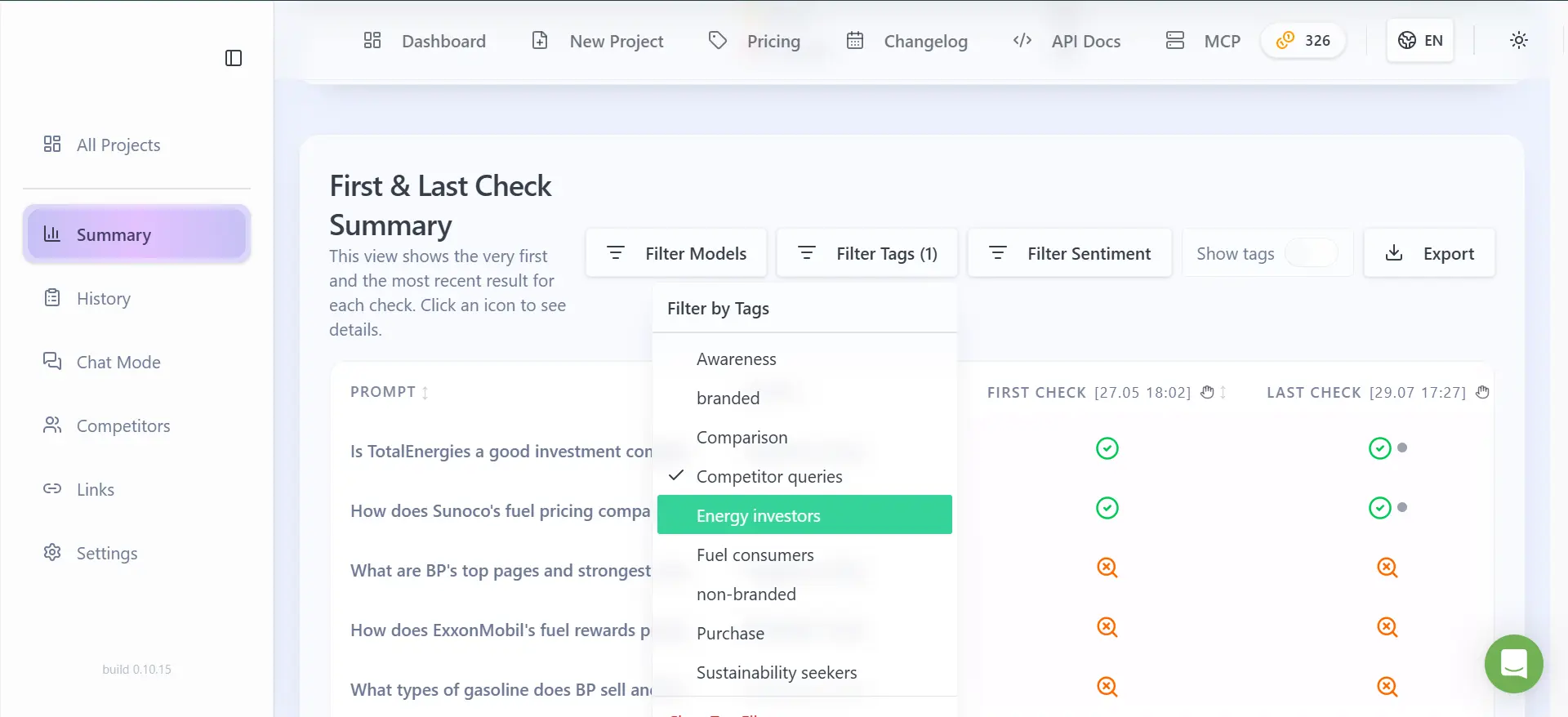The image size is (1568, 717).
Task: Open the MCP page
Action: [x=1204, y=41]
